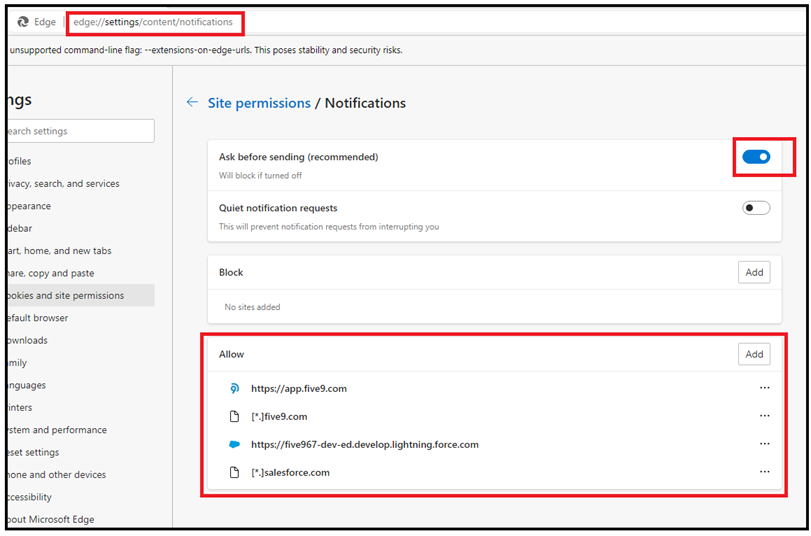811x536 pixels.
Task: Open Family settings section
Action: (x=81, y=363)
